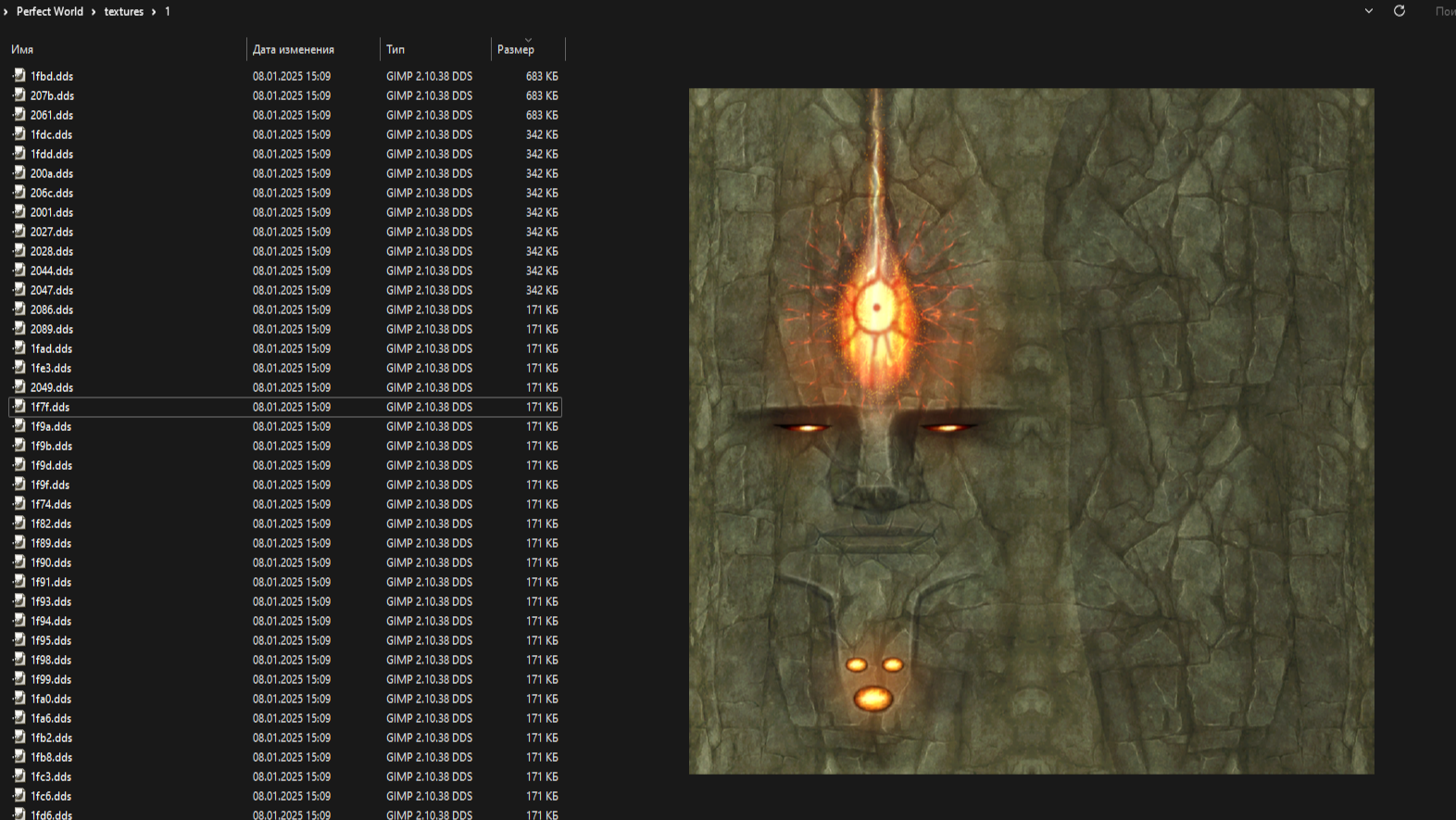1456x820 pixels.
Task: Navigate to Perfect World breadcrumb folder
Action: (x=50, y=12)
